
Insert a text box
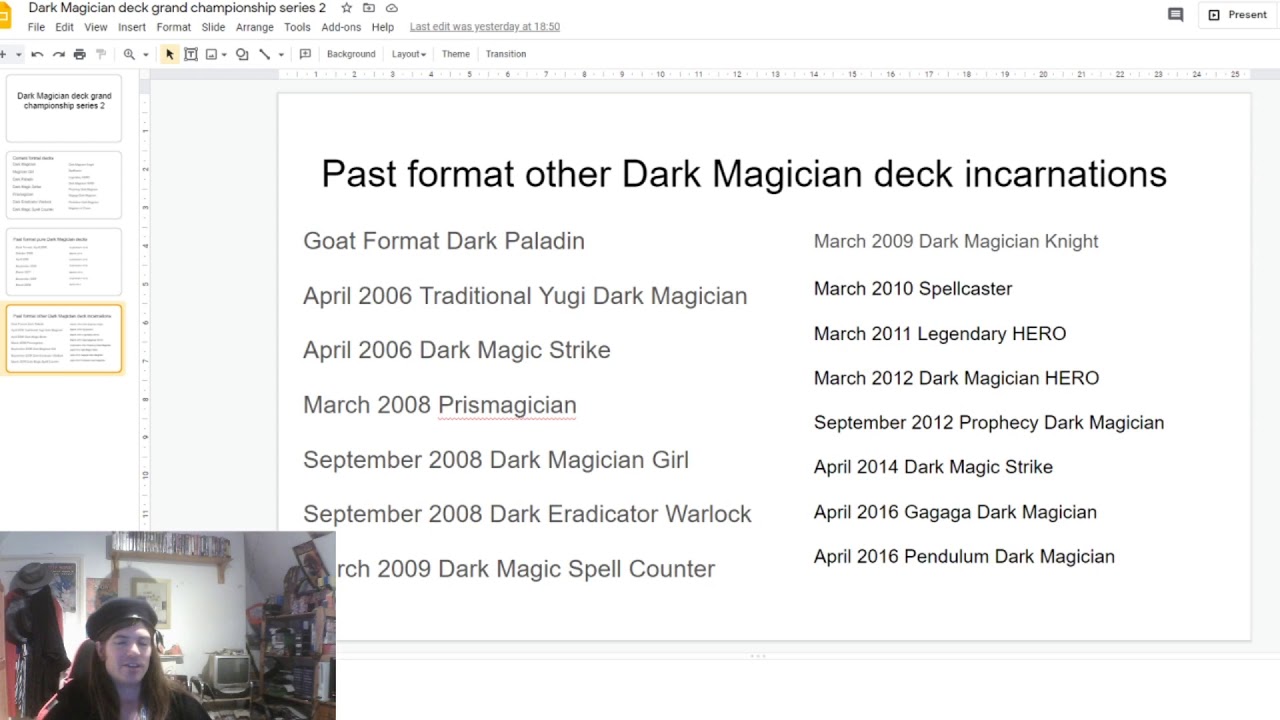pyautogui.click(x=191, y=54)
